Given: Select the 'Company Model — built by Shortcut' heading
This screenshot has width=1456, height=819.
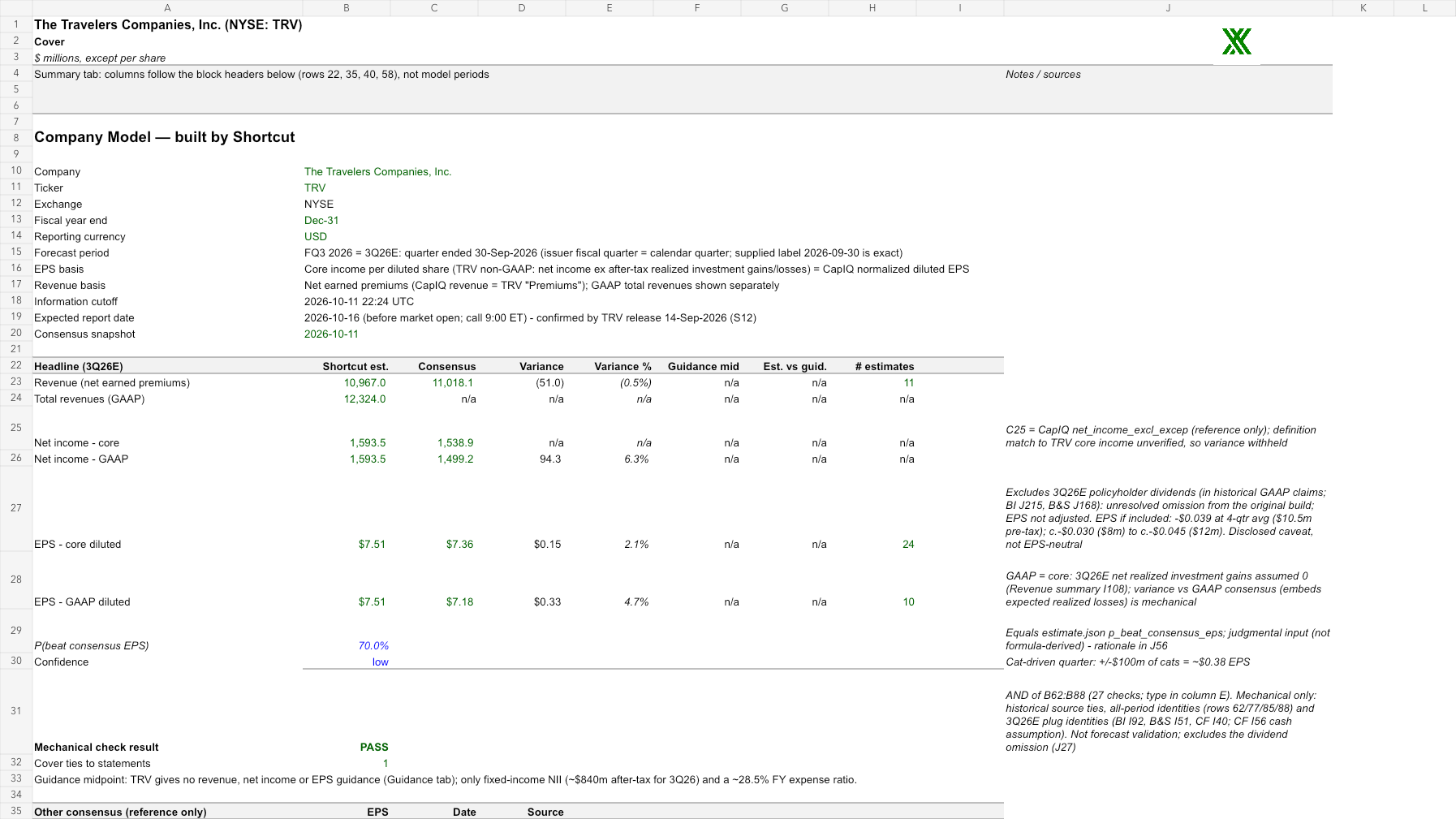Looking at the screenshot, I should (x=164, y=137).
